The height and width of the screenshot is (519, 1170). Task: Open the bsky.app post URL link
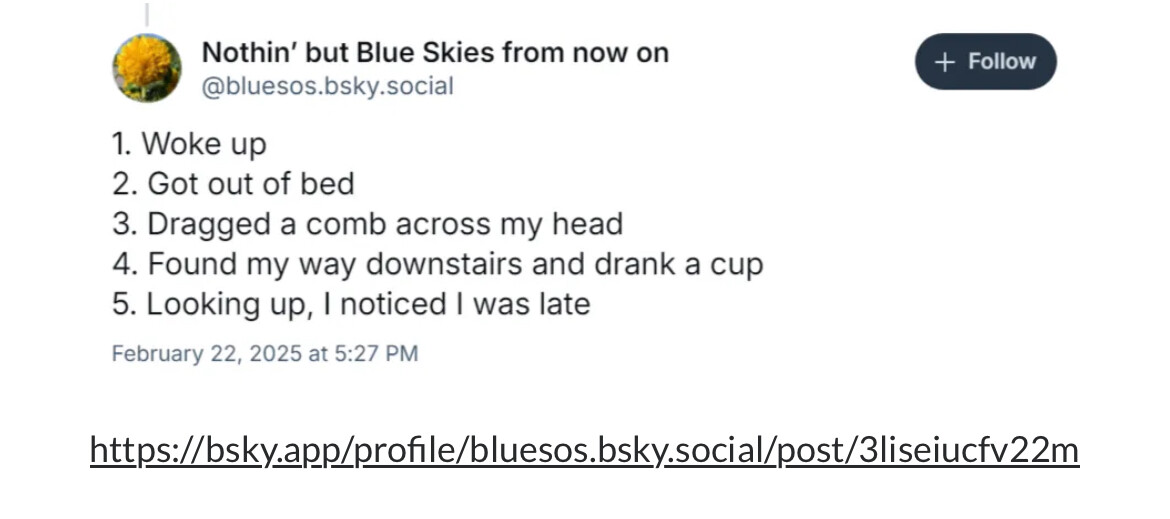point(584,450)
